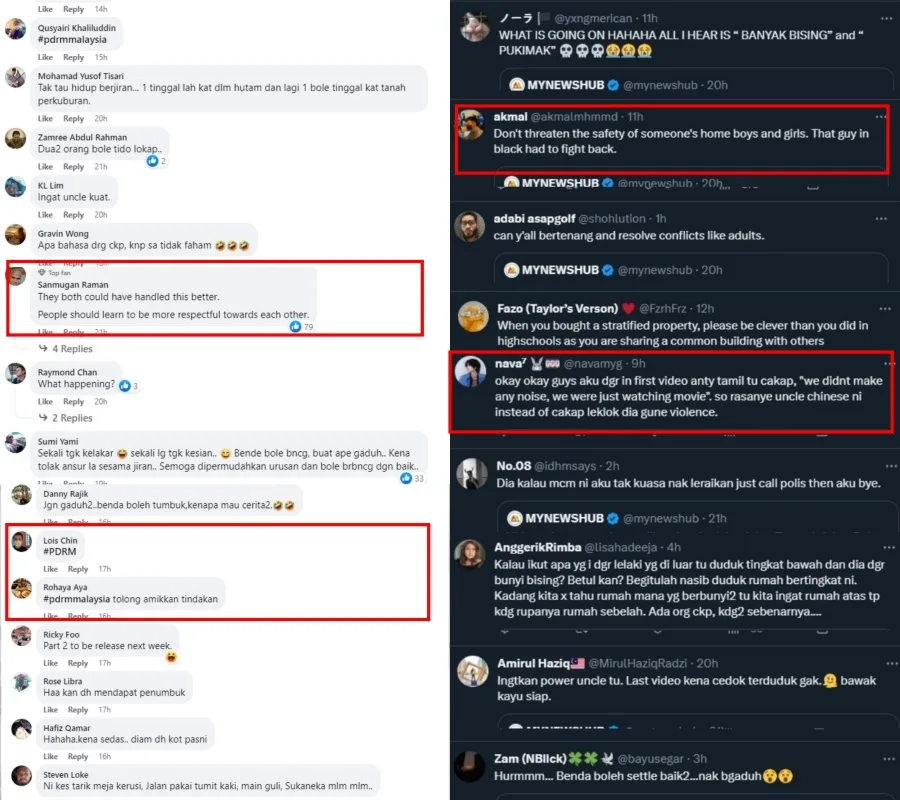900x800 pixels.
Task: Click the laughing emoji reaction on Ricky Foo's comment
Action: (172, 657)
